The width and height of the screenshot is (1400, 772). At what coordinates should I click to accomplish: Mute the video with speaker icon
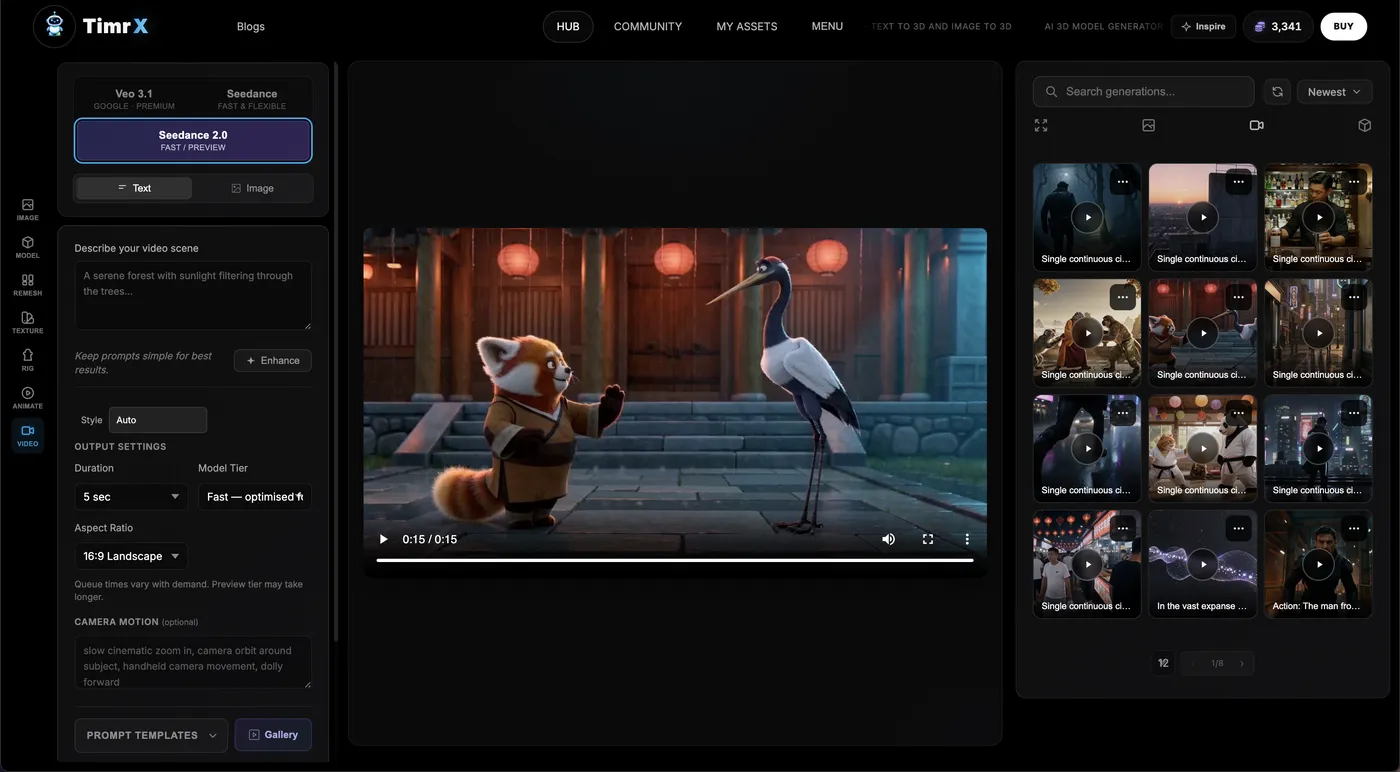[x=888, y=539]
